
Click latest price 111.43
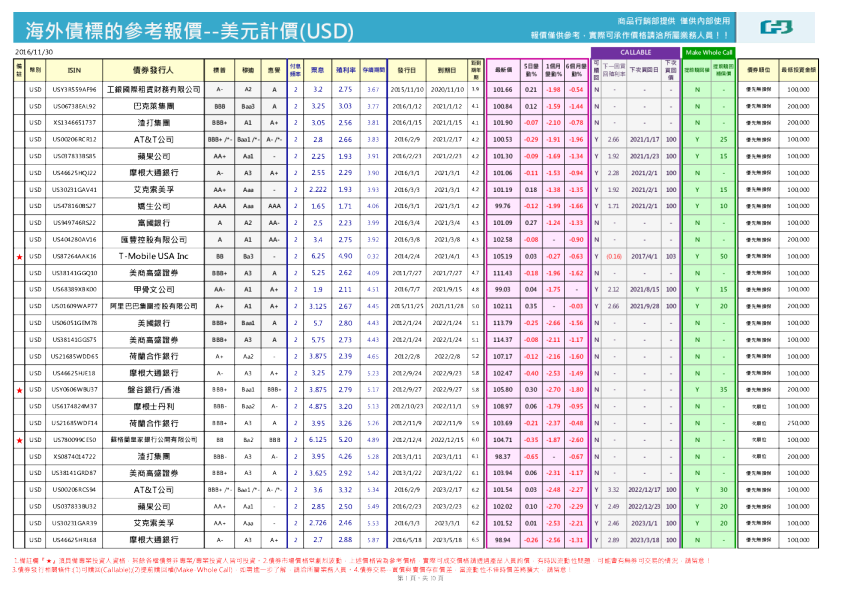tap(503, 273)
